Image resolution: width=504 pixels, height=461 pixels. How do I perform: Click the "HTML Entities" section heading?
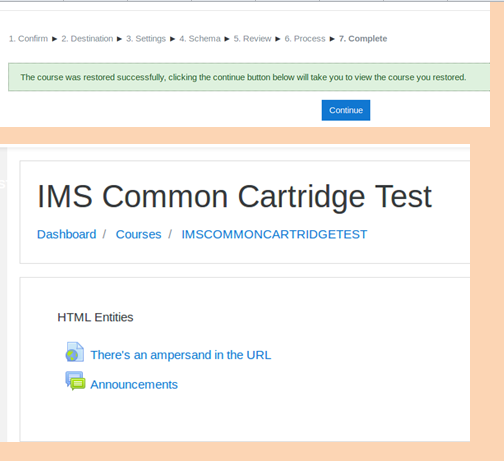click(x=95, y=317)
